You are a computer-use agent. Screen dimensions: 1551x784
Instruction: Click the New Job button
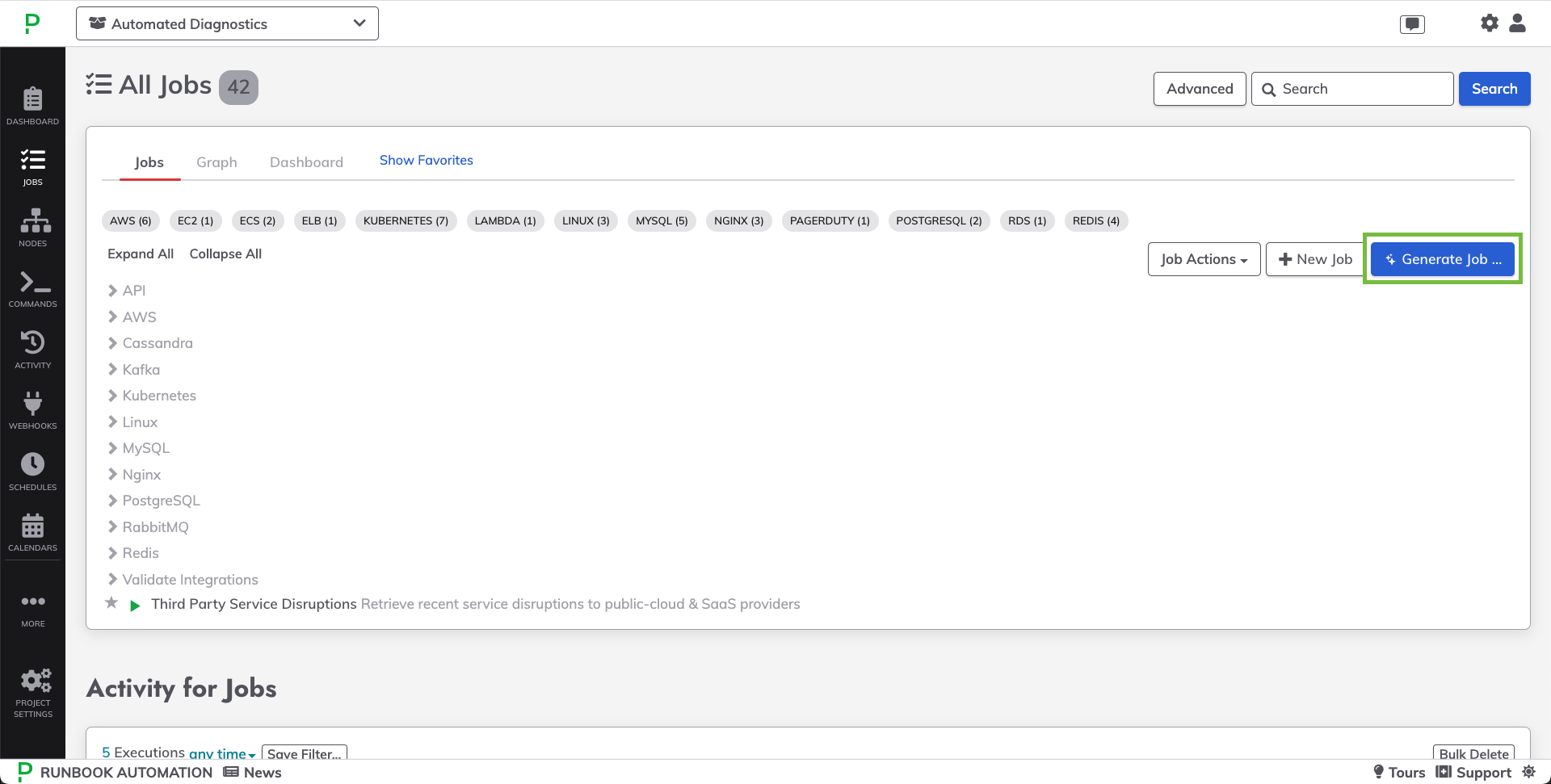tap(1314, 259)
